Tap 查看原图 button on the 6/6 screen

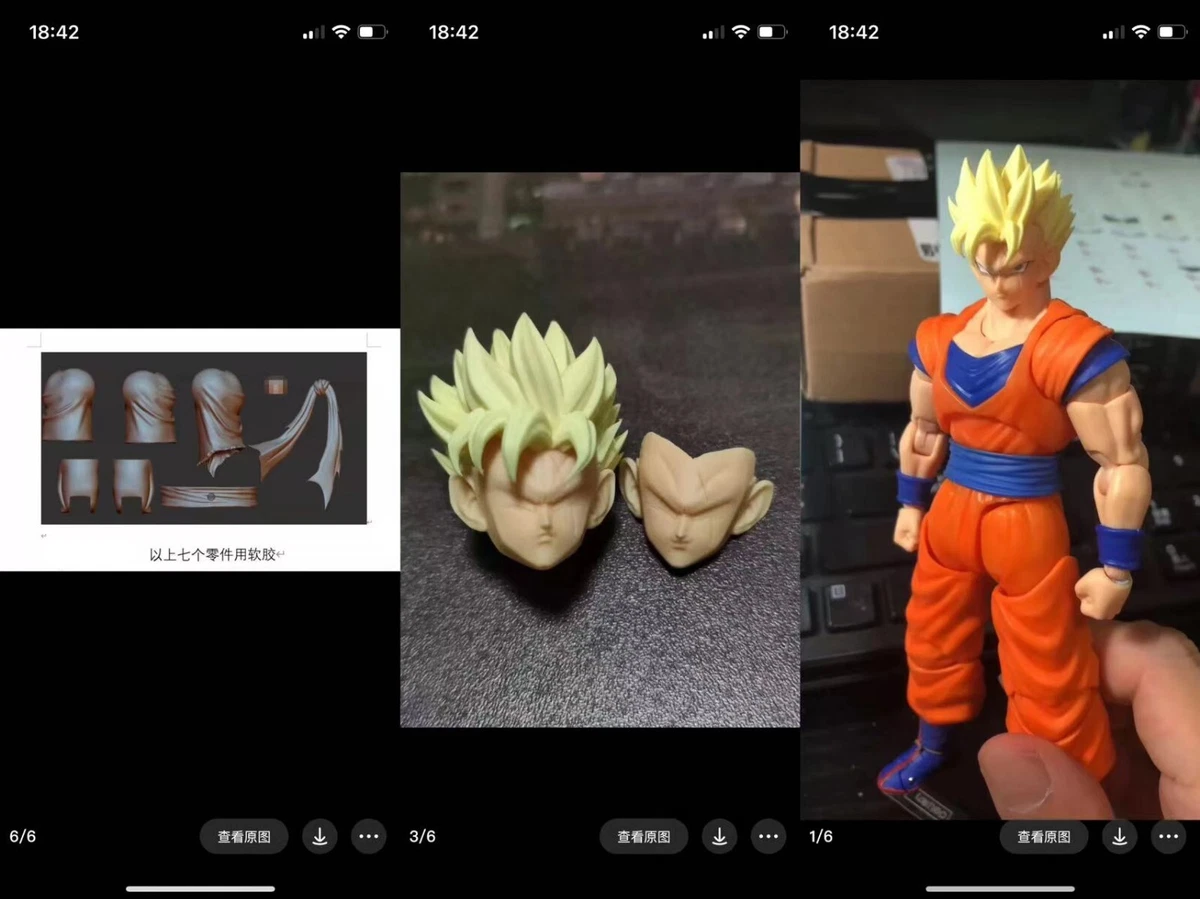click(x=244, y=836)
